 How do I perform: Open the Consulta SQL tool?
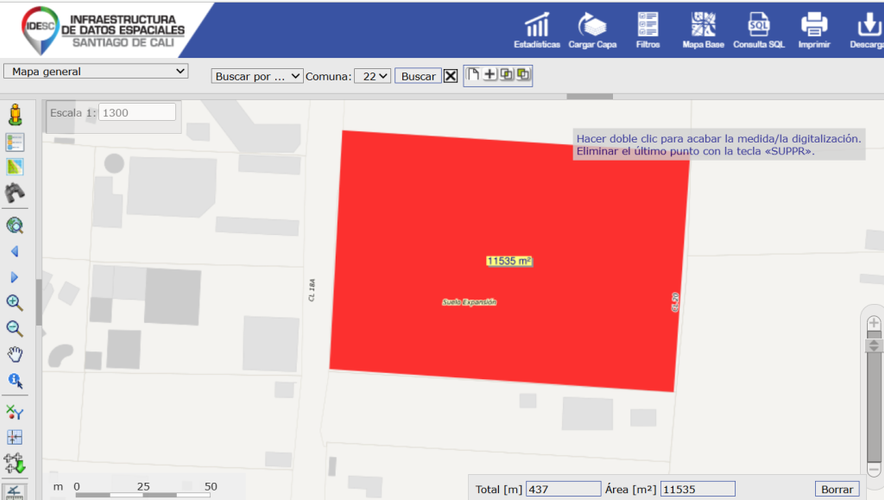click(x=759, y=30)
